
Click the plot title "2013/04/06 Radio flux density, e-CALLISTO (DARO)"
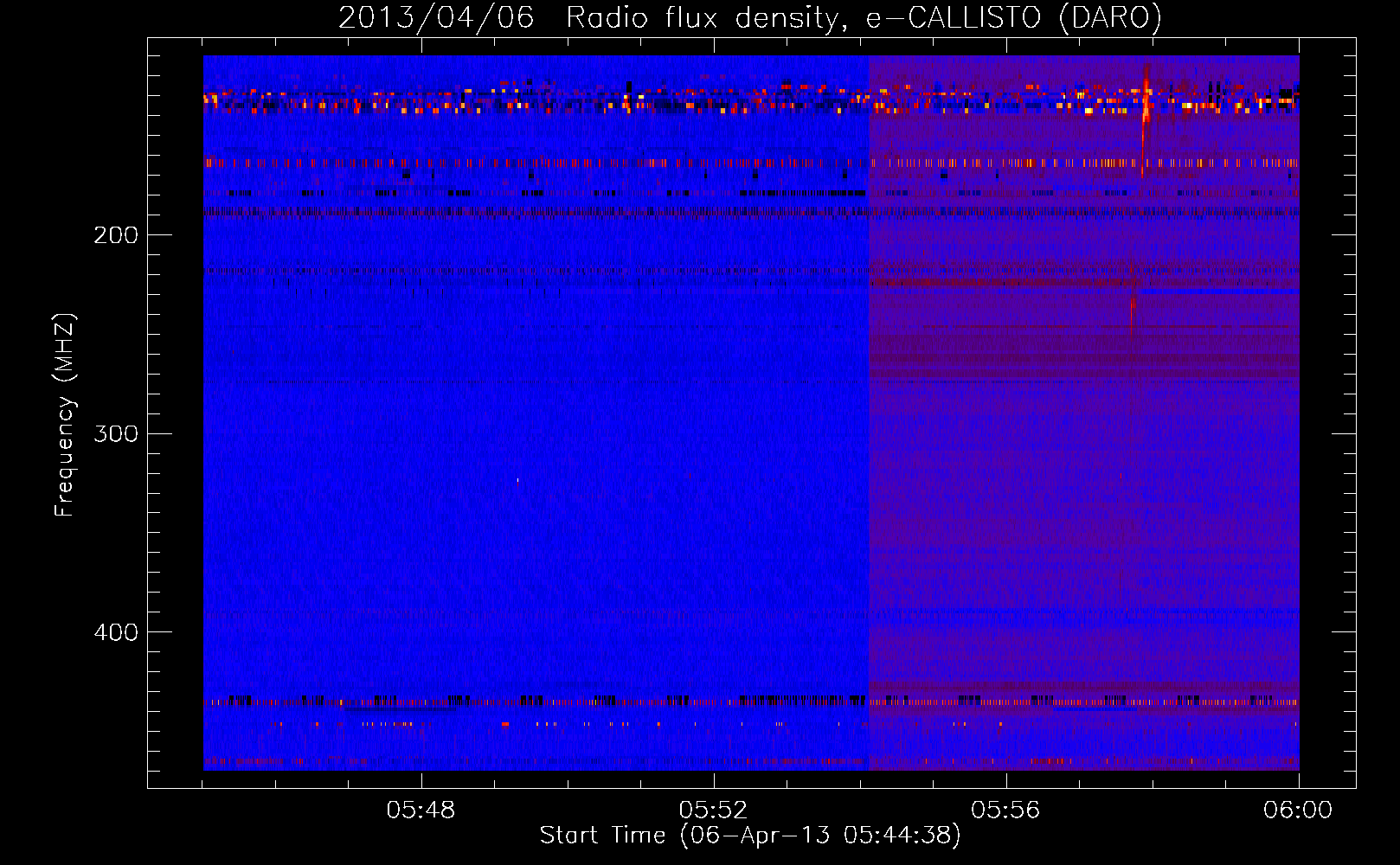click(750, 17)
